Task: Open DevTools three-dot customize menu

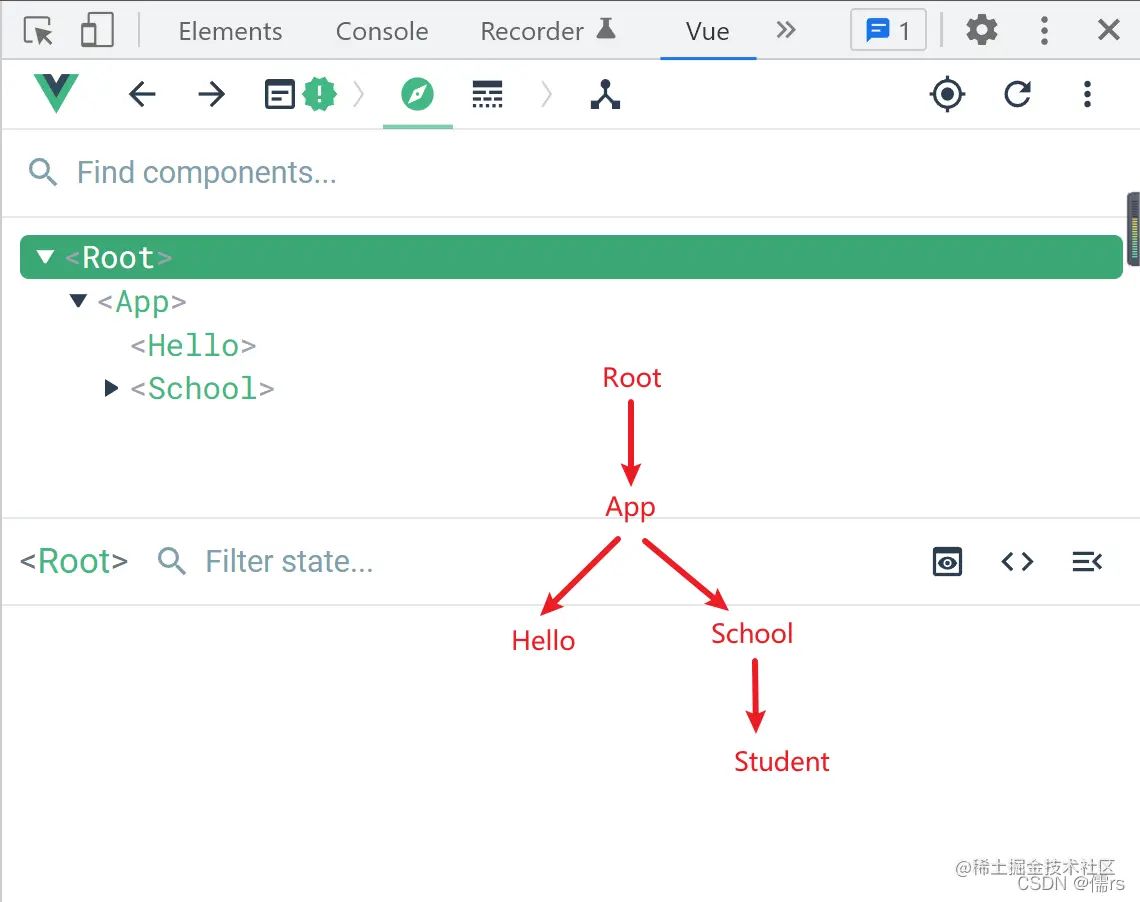Action: click(x=1044, y=31)
